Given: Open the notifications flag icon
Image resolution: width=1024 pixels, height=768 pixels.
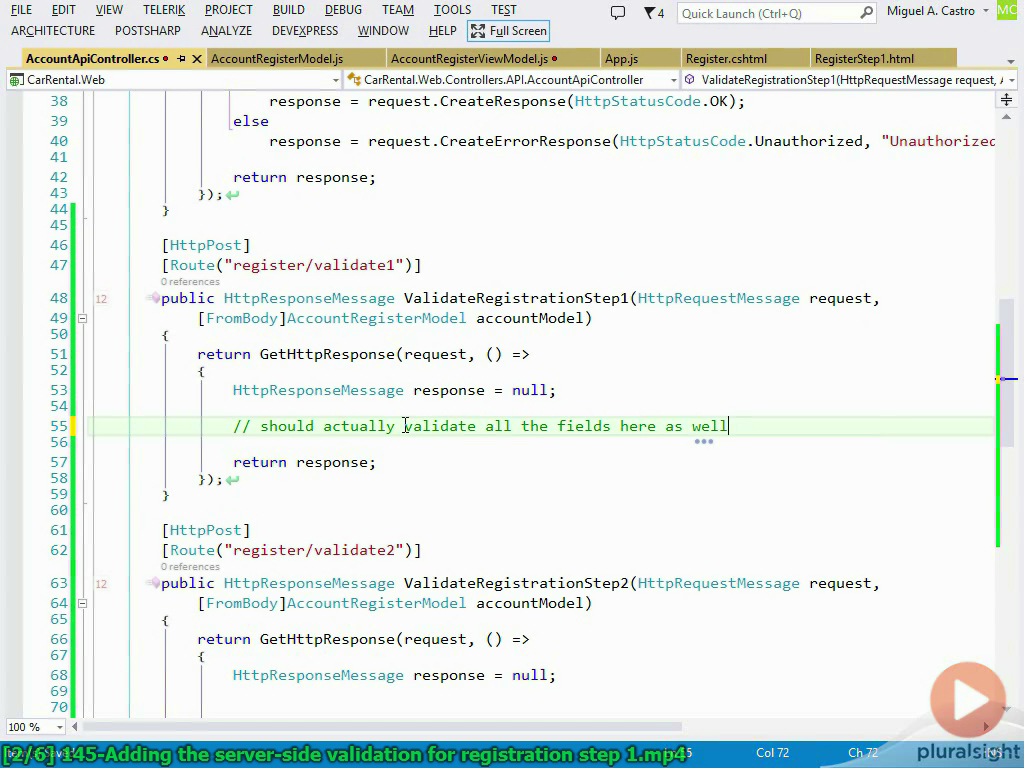Looking at the screenshot, I should pos(654,12).
